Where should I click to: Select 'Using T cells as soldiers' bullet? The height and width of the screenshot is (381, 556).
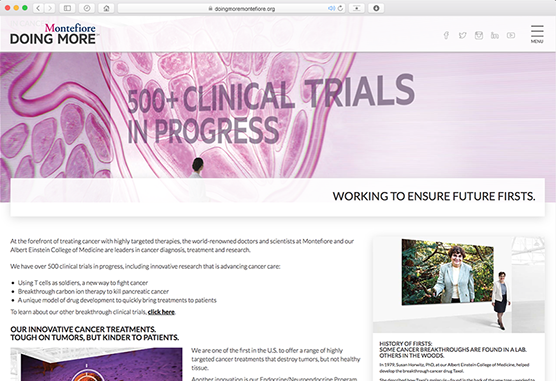[83, 283]
